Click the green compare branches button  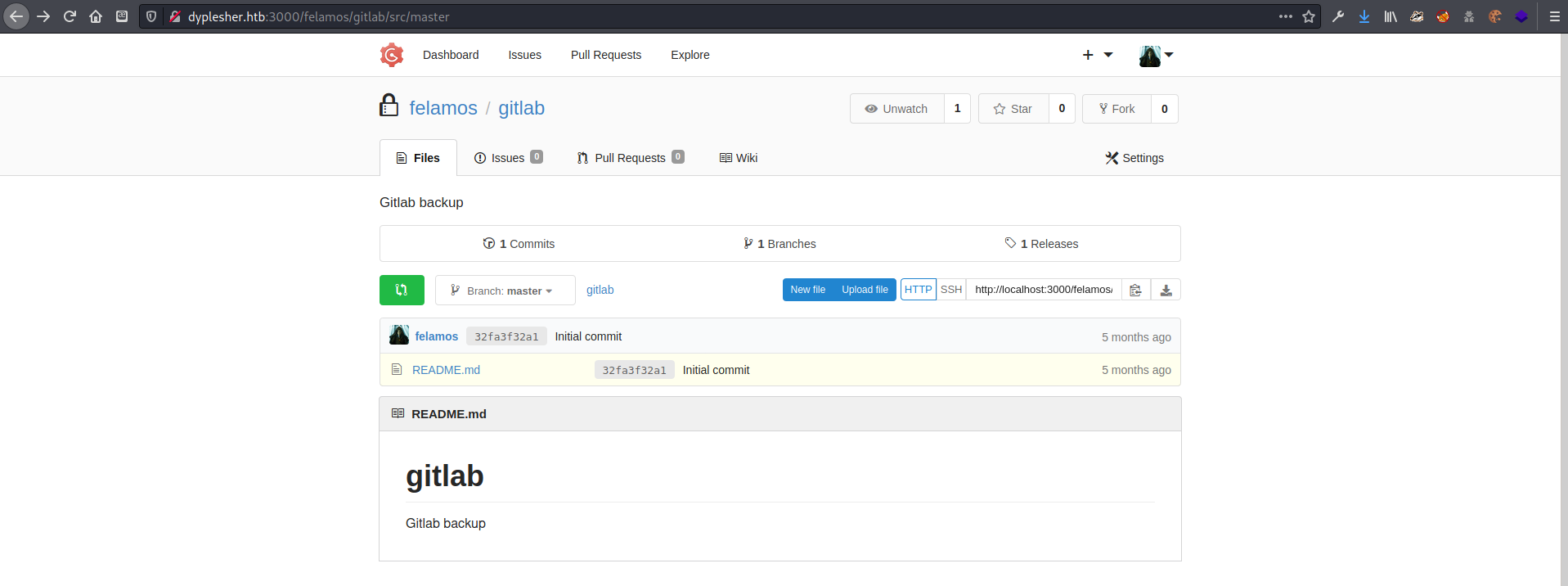402,290
